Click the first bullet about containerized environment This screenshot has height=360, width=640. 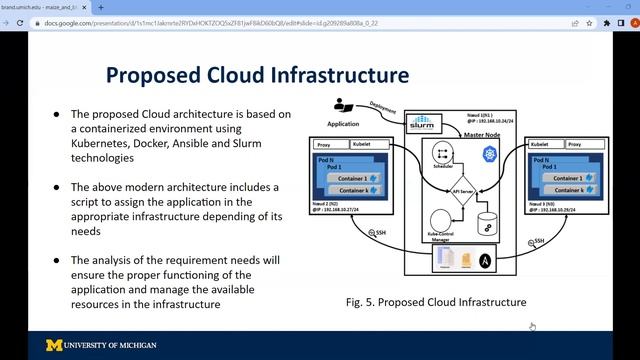(x=181, y=136)
